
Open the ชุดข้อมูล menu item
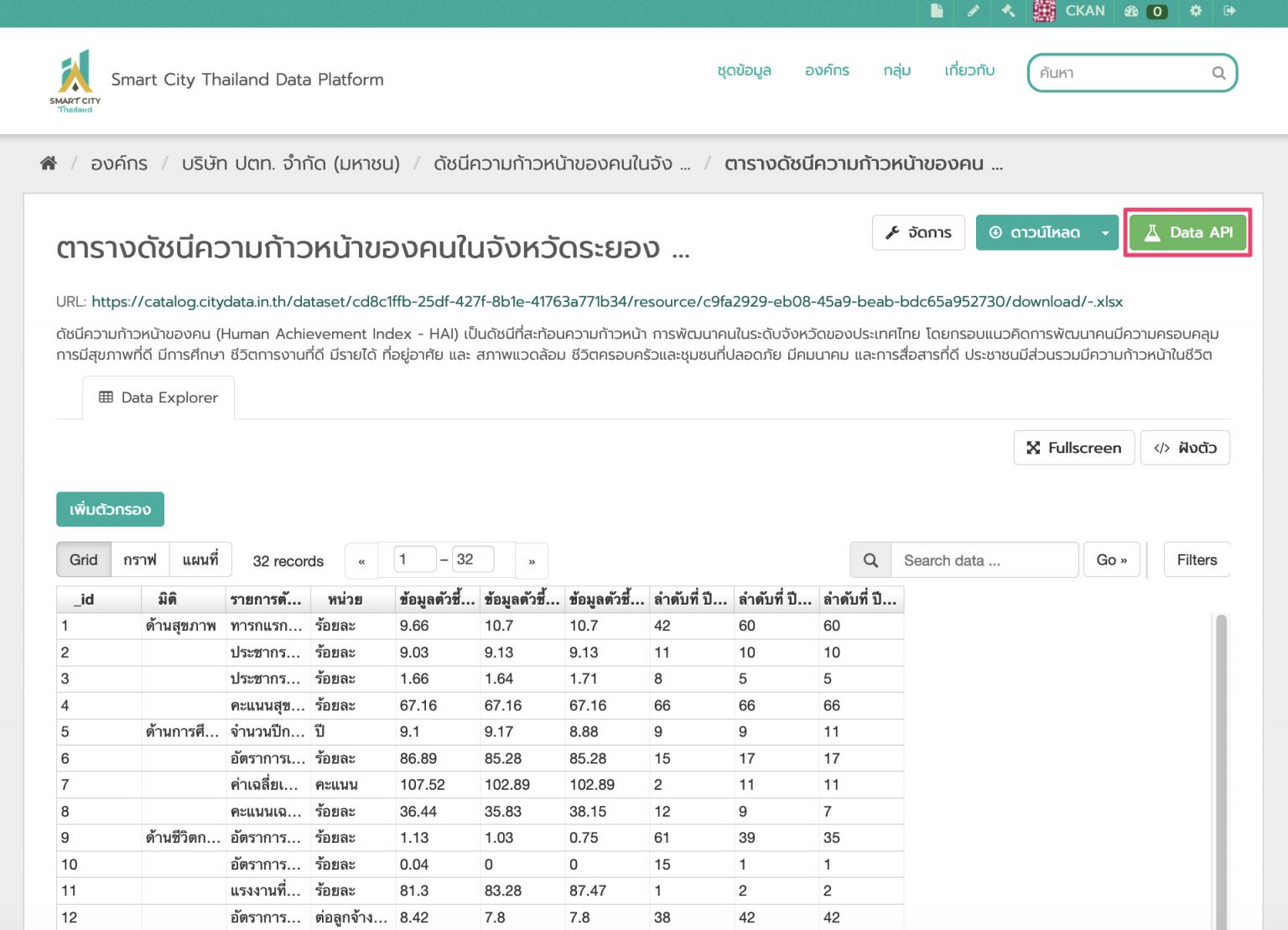pos(744,70)
